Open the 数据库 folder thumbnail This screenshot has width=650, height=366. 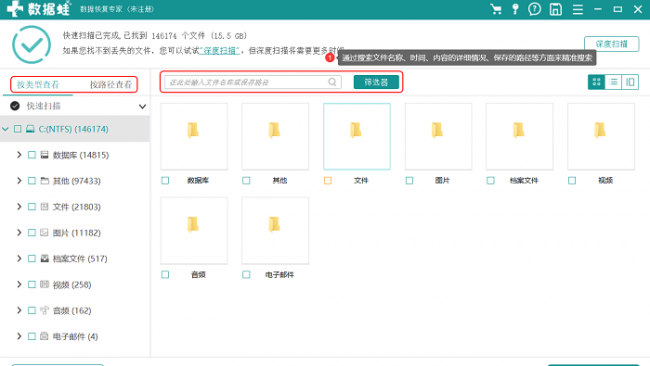(x=194, y=136)
